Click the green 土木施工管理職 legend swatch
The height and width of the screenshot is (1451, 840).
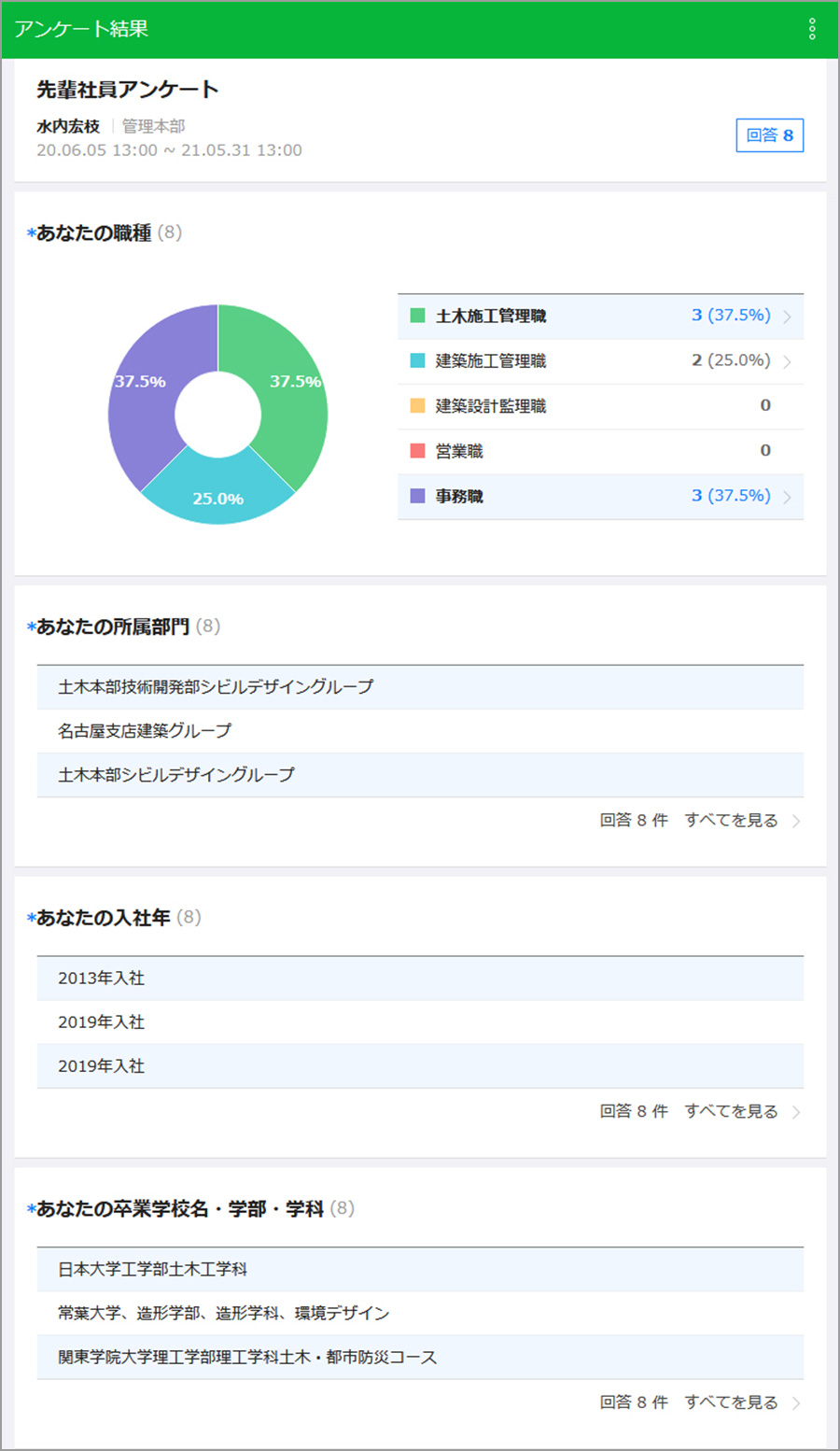point(418,316)
